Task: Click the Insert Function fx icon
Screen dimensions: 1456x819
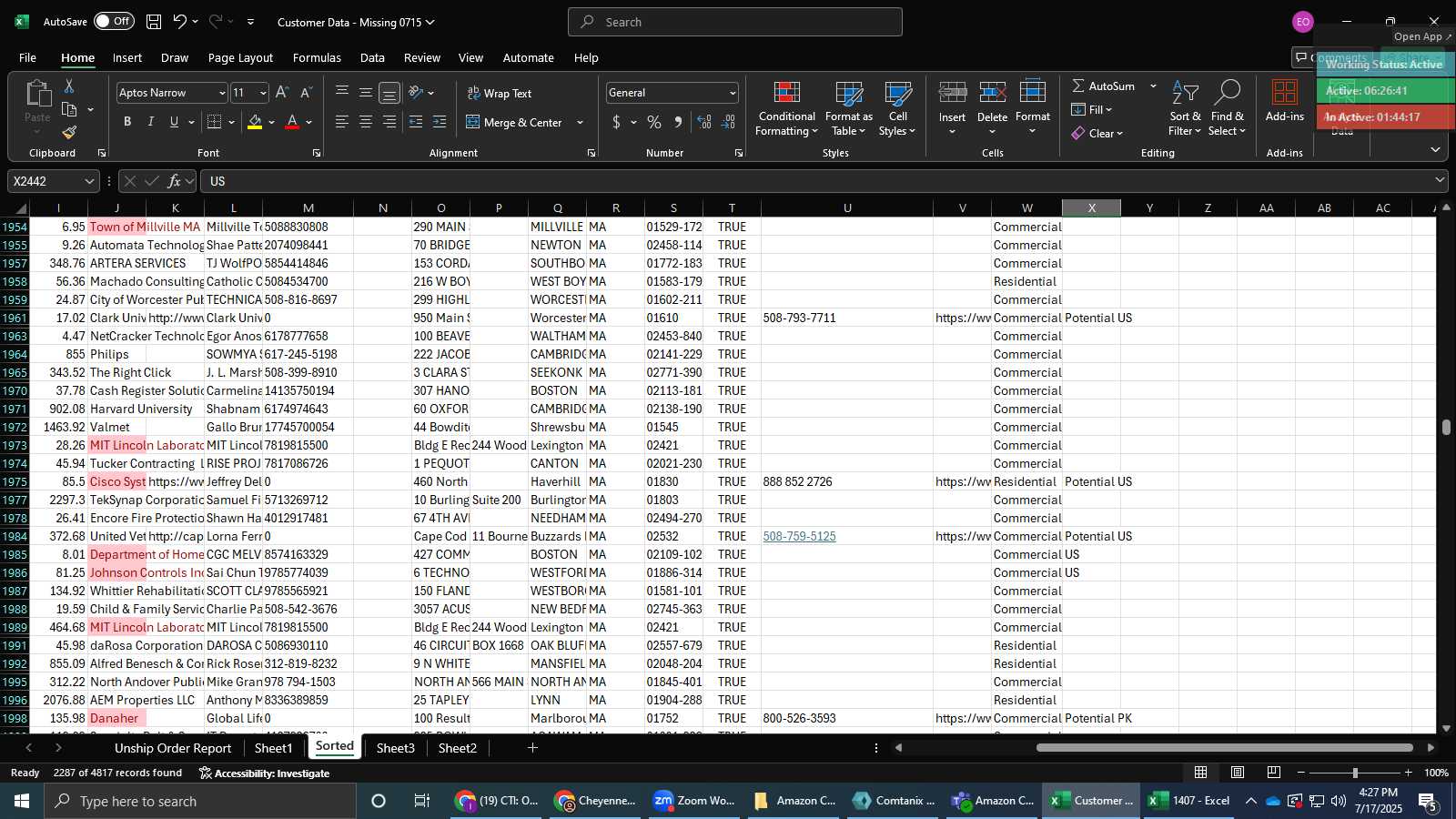Action: [175, 181]
